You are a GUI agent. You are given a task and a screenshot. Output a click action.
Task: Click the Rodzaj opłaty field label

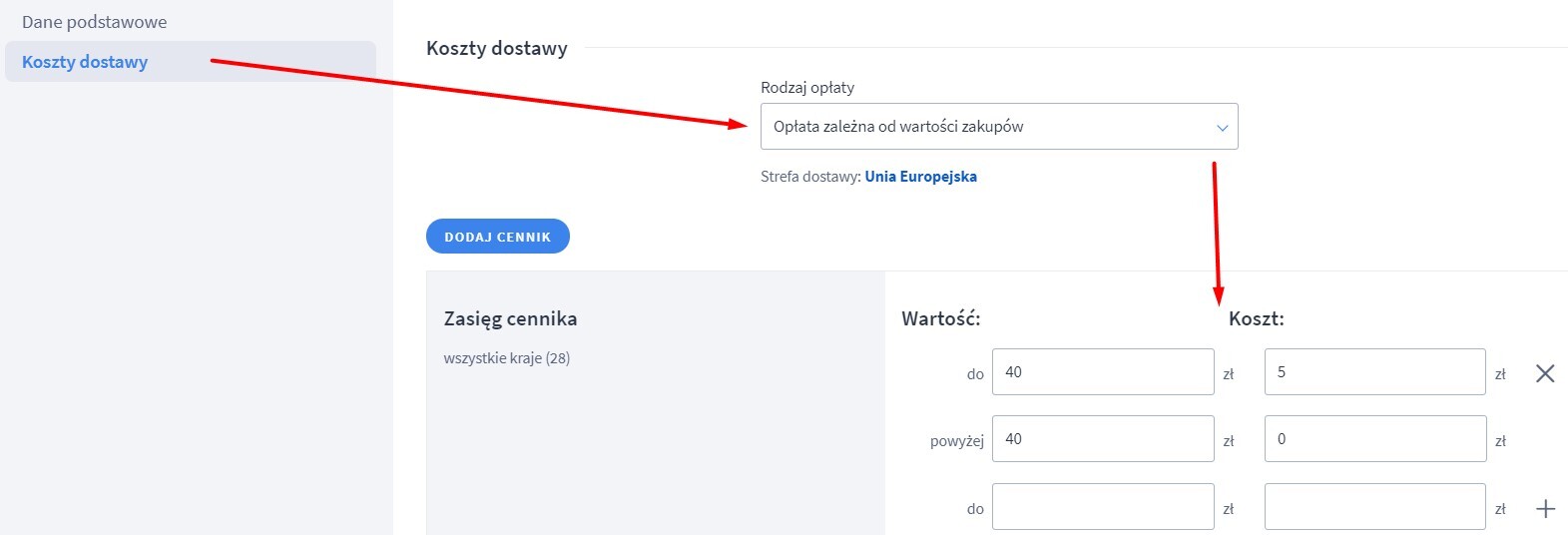click(807, 88)
